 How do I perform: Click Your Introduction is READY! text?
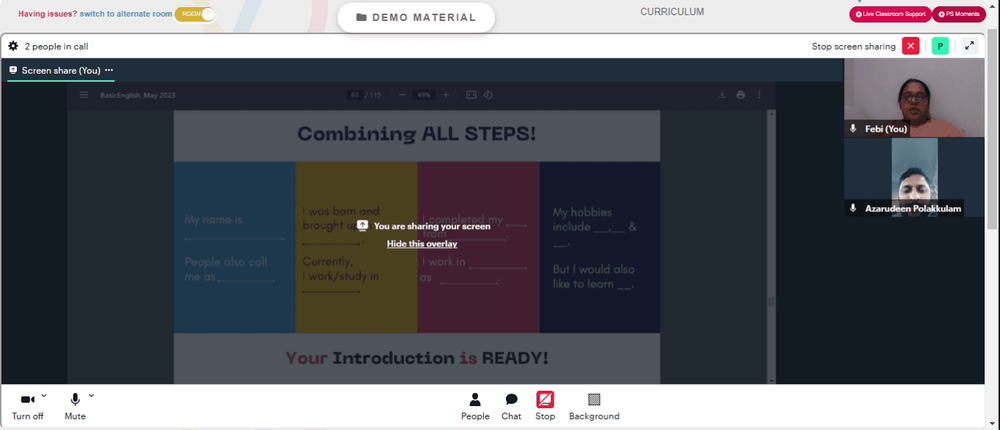(x=416, y=358)
